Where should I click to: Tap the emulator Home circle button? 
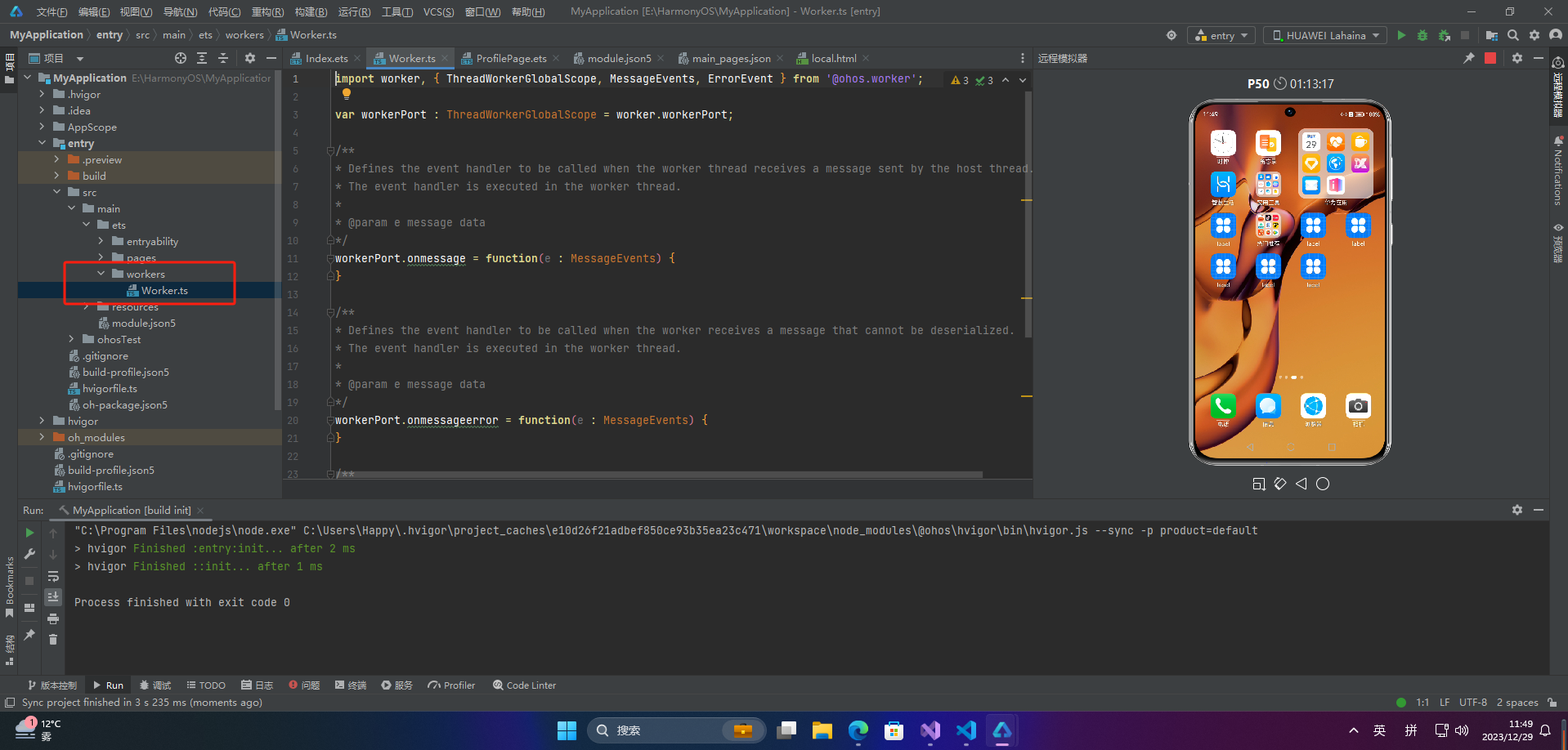1323,484
